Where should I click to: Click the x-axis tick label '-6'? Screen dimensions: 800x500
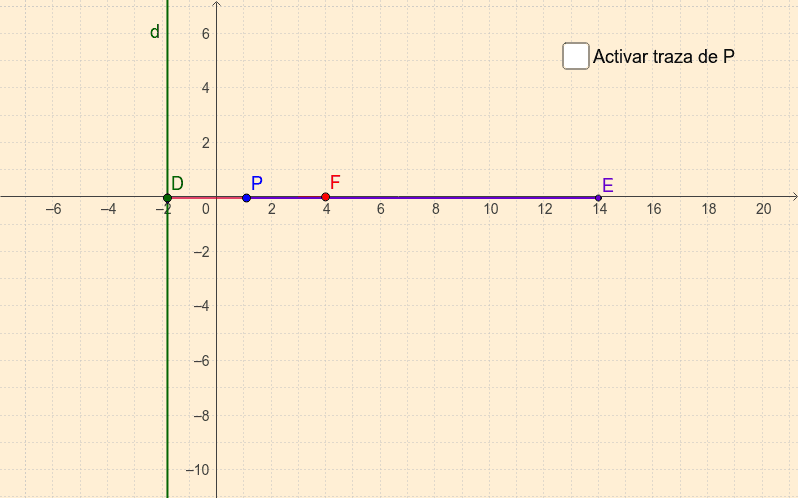click(x=54, y=209)
